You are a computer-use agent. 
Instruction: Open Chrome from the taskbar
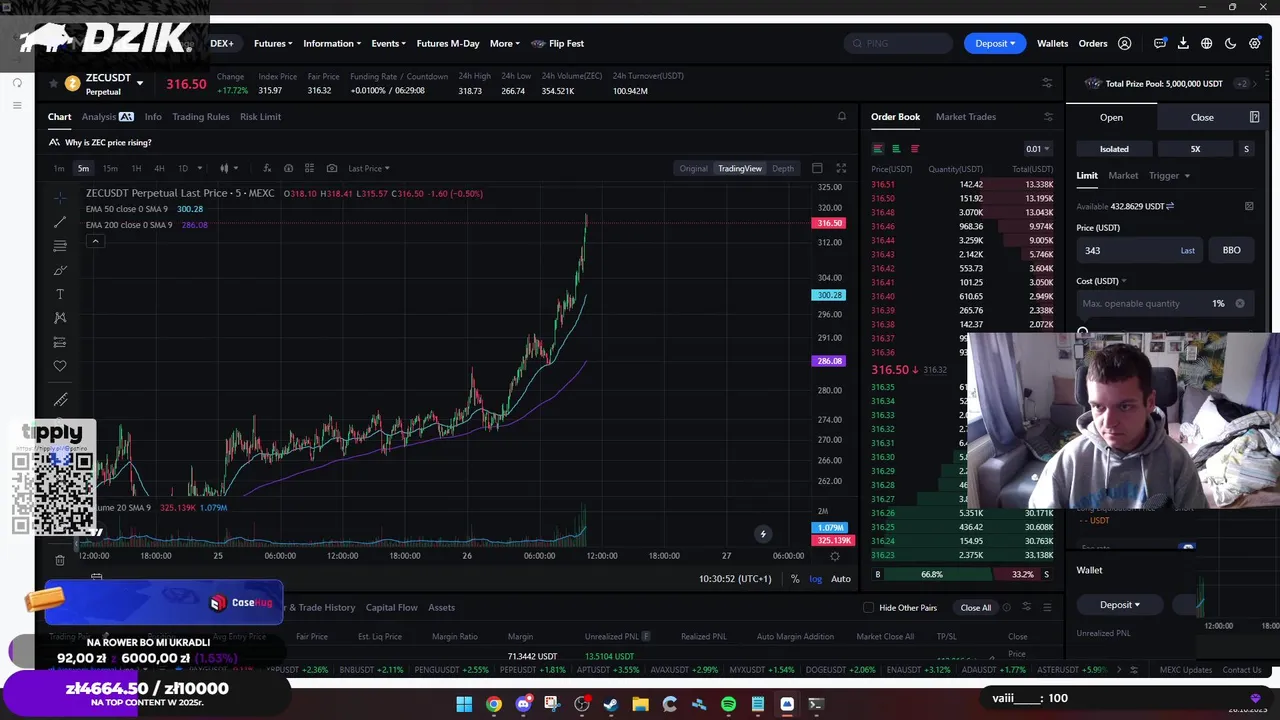tap(494, 705)
